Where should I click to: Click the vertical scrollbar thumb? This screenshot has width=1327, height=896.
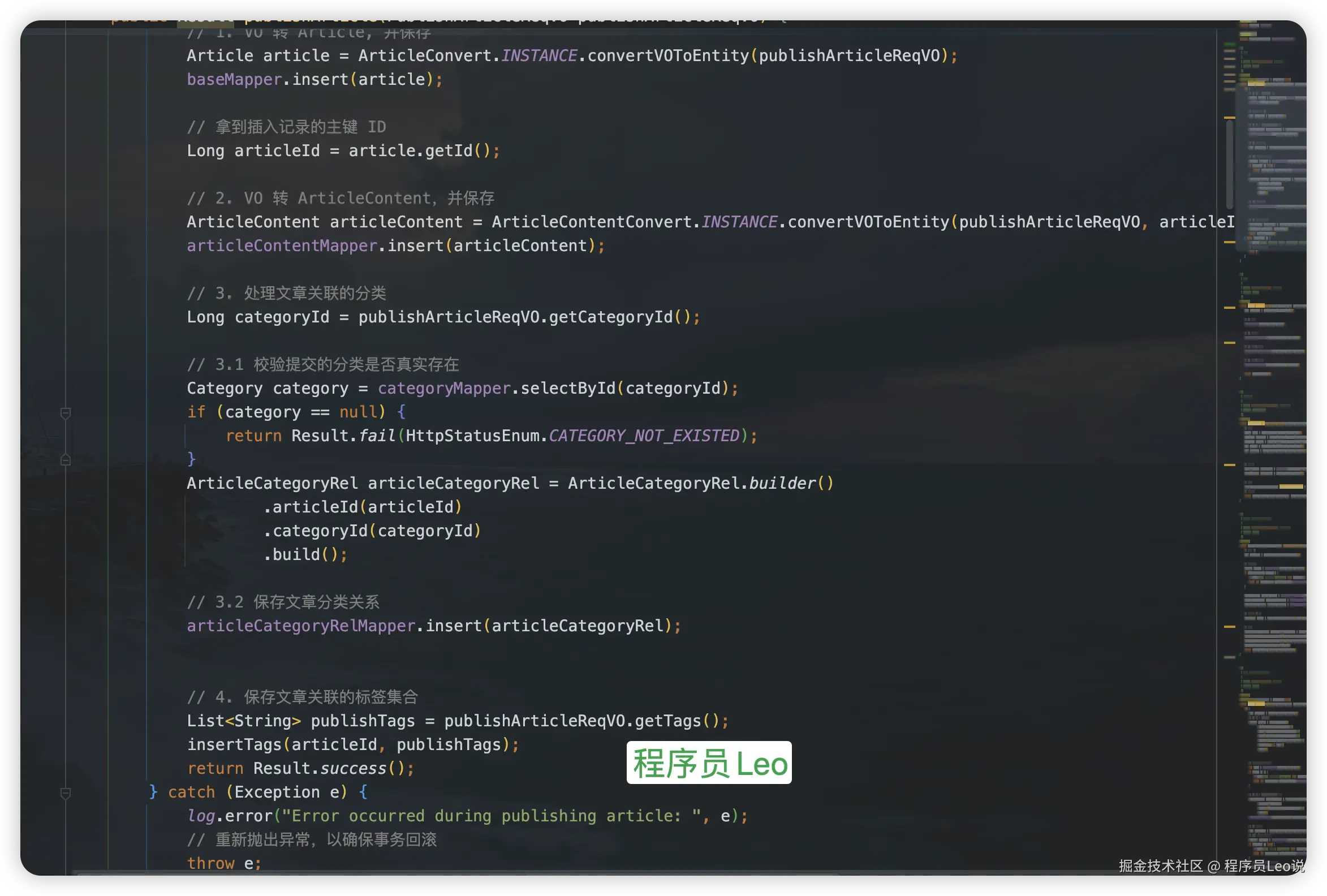pos(1229,166)
